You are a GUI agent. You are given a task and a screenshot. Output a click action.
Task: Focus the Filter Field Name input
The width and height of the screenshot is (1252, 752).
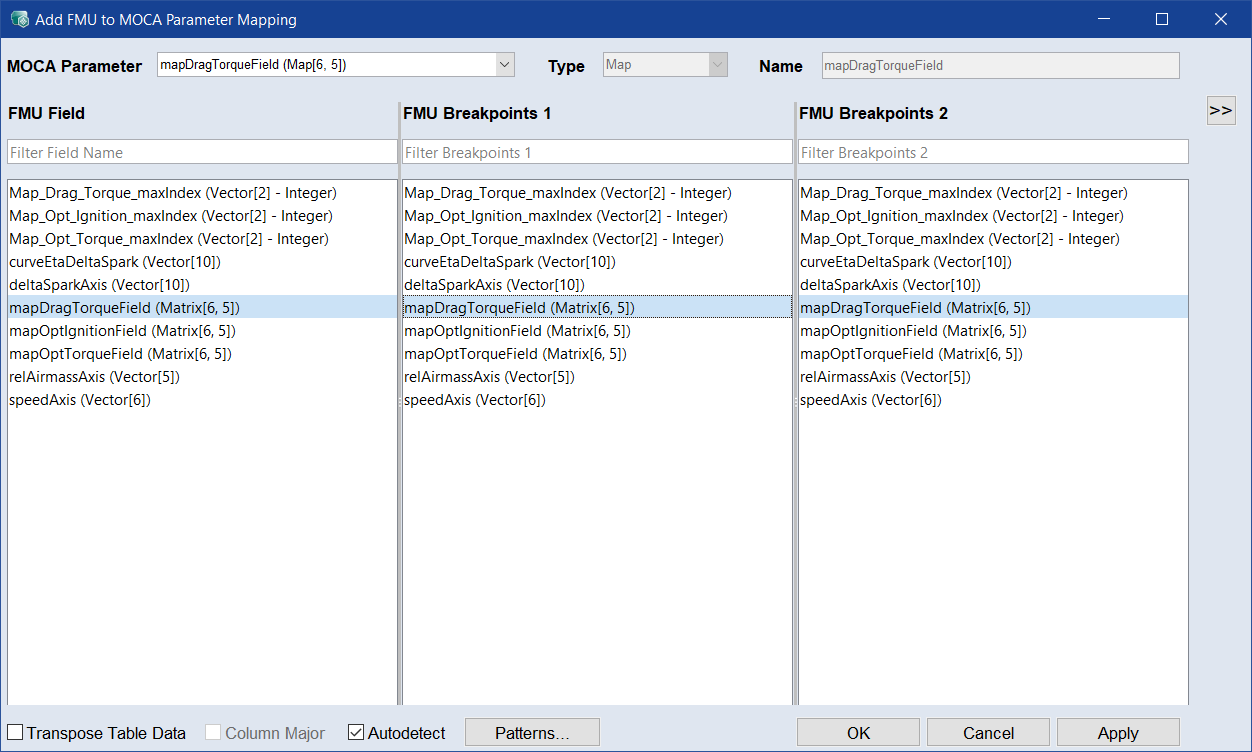[202, 152]
